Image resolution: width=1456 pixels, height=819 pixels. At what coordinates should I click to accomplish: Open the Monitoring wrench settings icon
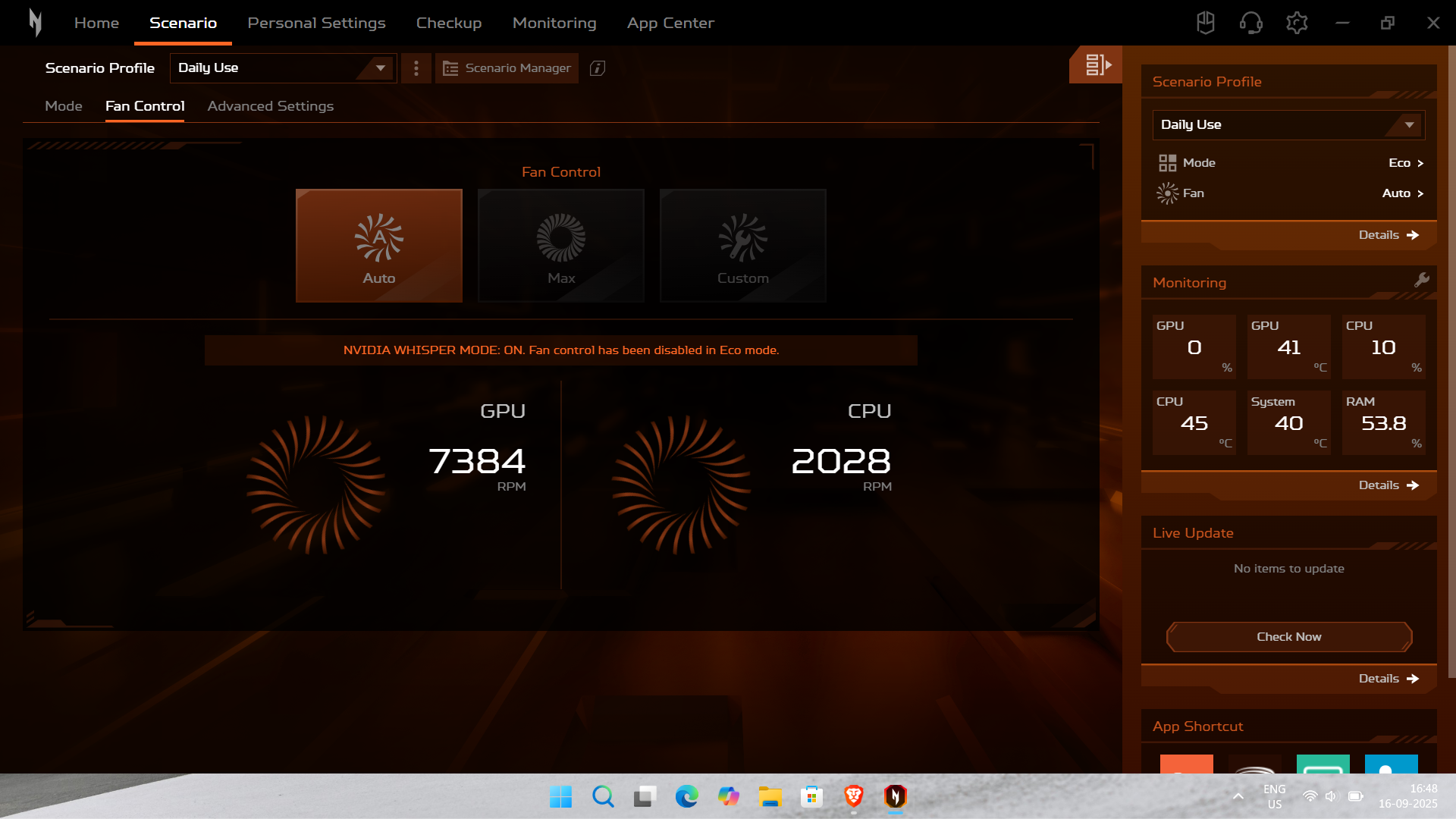point(1422,280)
